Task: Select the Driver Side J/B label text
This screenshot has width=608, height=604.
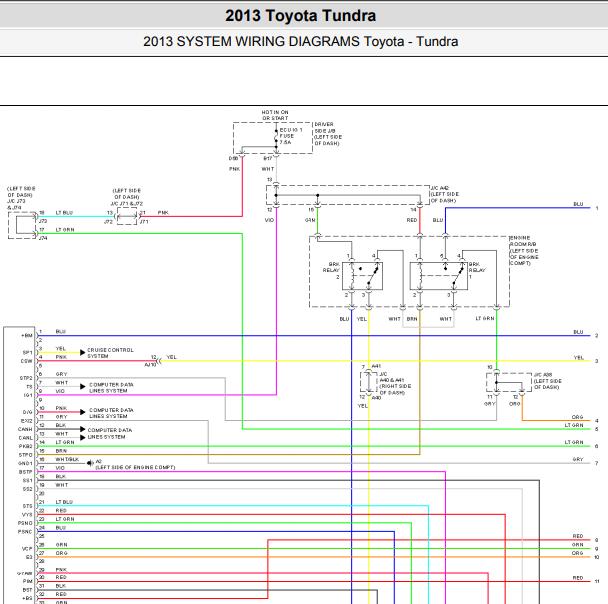Action: click(x=328, y=134)
